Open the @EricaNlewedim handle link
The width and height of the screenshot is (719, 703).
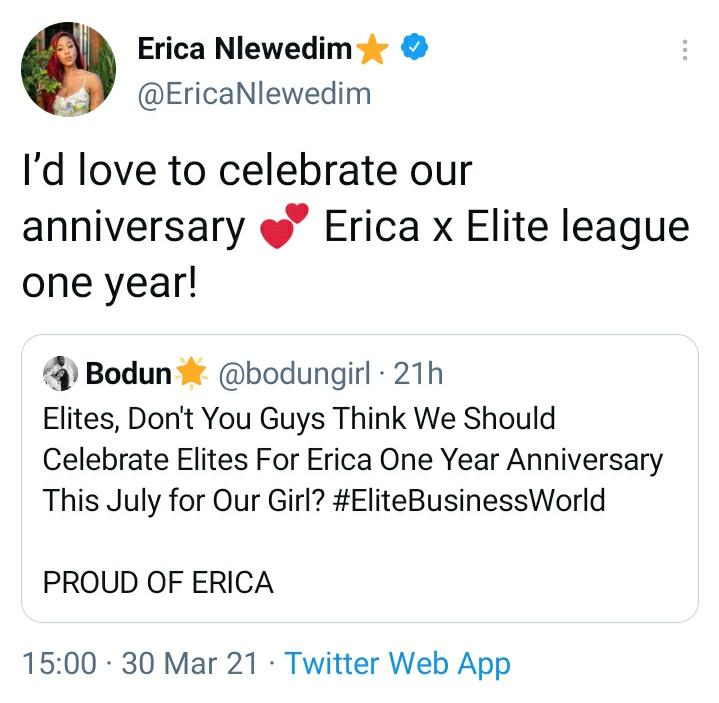pyautogui.click(x=254, y=94)
